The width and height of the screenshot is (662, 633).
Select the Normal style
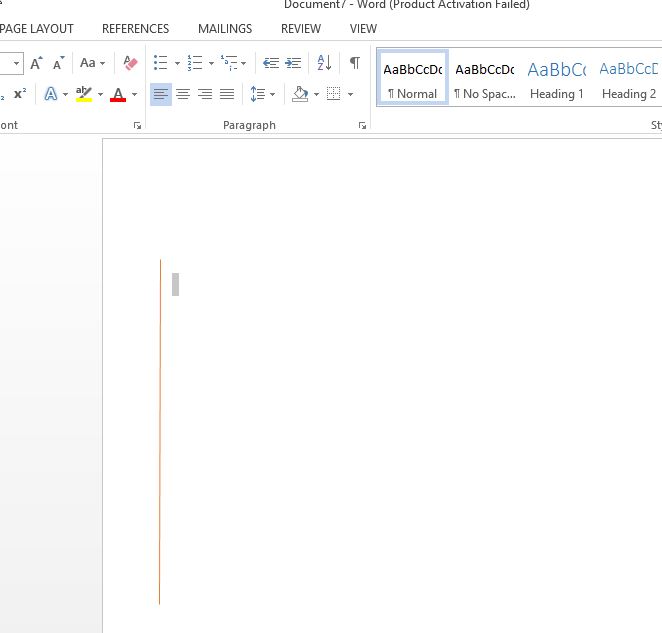click(x=413, y=77)
